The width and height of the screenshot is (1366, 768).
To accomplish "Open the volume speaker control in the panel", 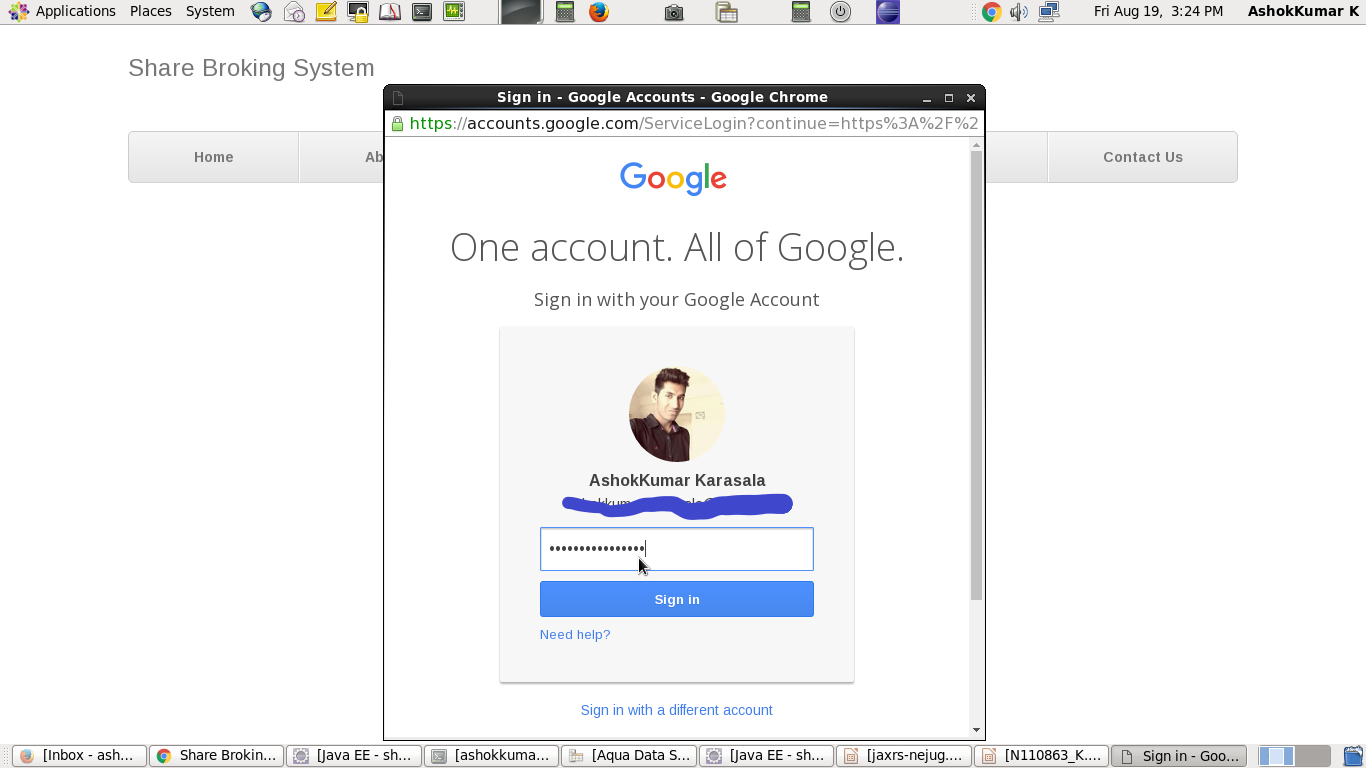I will pos(1019,12).
